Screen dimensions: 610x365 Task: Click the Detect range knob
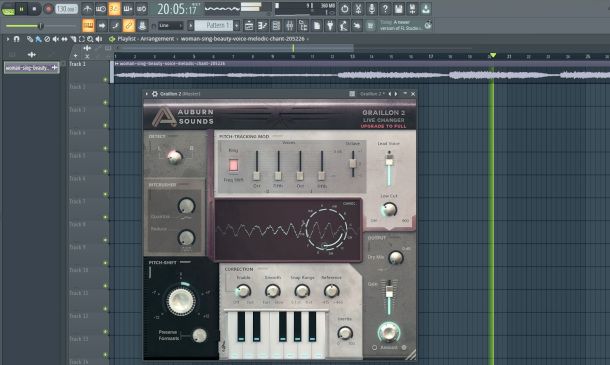[175, 156]
